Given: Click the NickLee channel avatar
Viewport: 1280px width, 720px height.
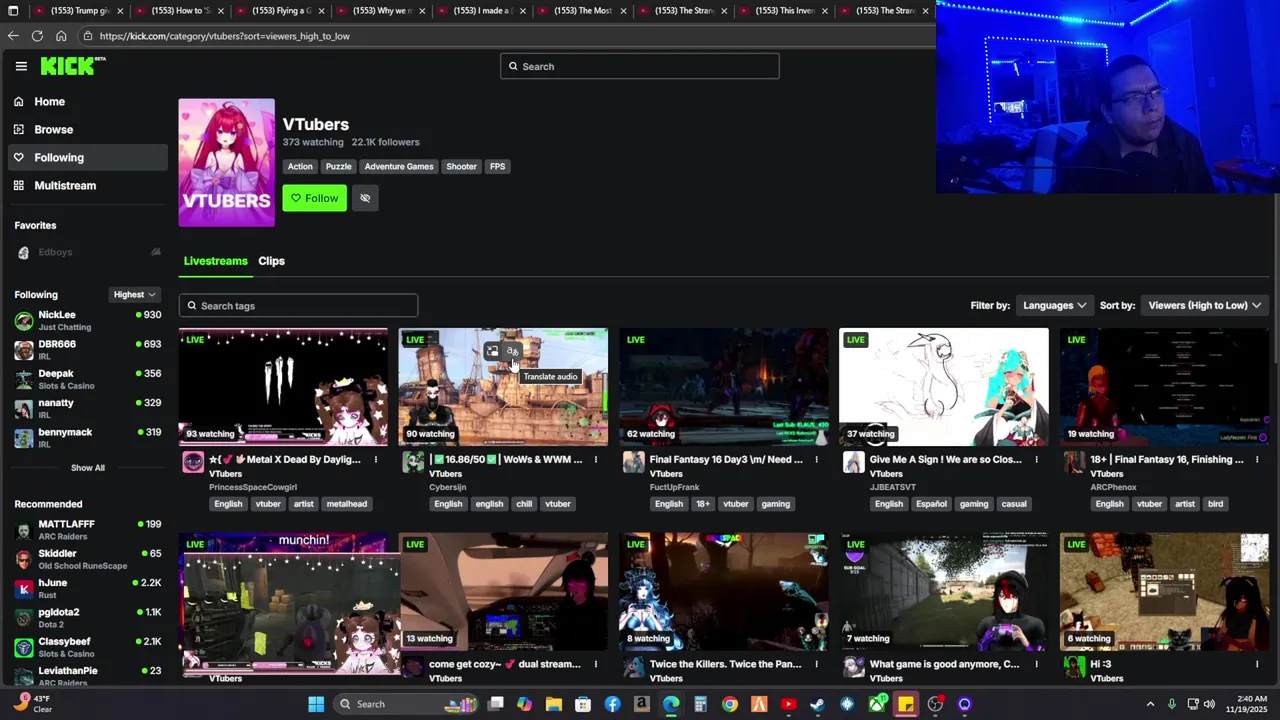Looking at the screenshot, I should 24,321.
